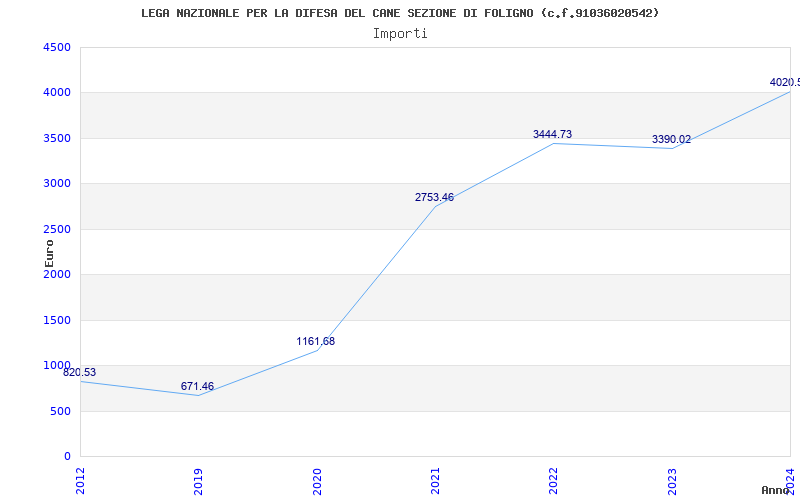
Task: Click the y-axis tick 3000
Action: [57, 184]
